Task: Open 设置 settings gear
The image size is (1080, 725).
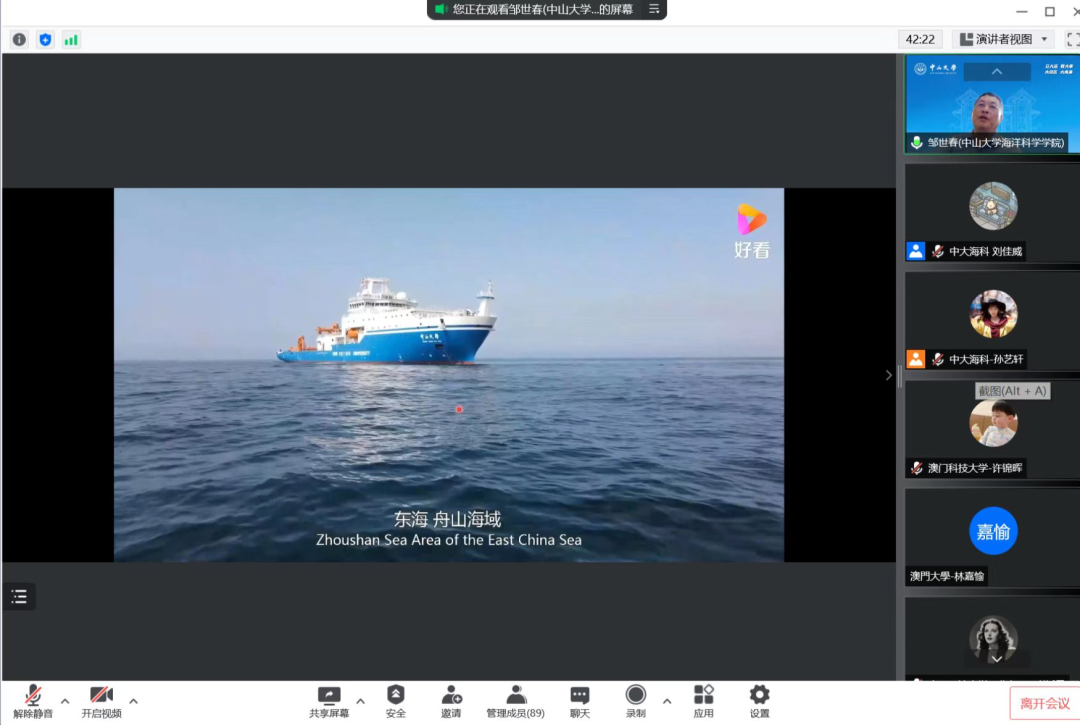Action: [x=760, y=701]
